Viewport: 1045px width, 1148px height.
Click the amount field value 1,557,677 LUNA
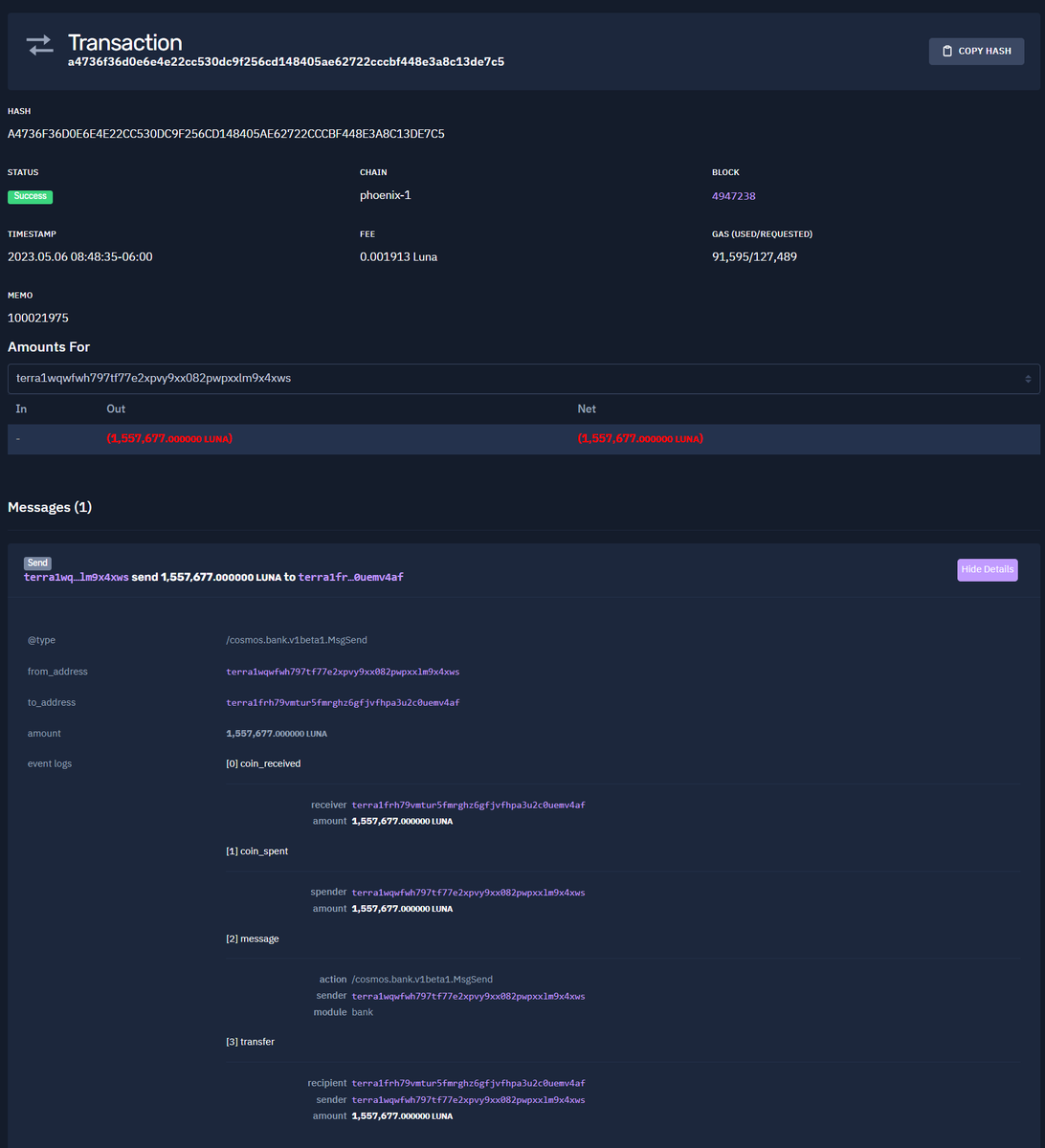tap(277, 734)
